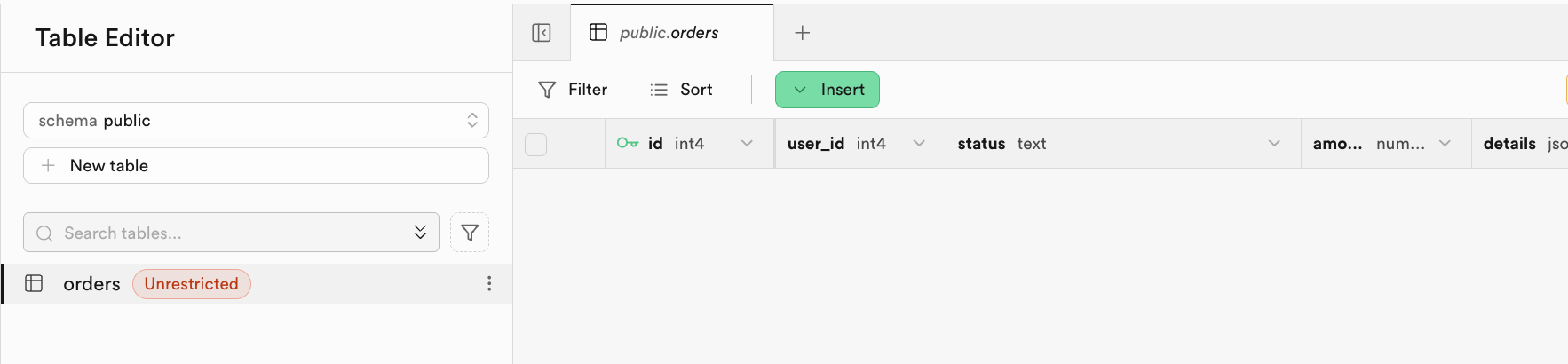Click the primary key icon on id column

point(628,143)
